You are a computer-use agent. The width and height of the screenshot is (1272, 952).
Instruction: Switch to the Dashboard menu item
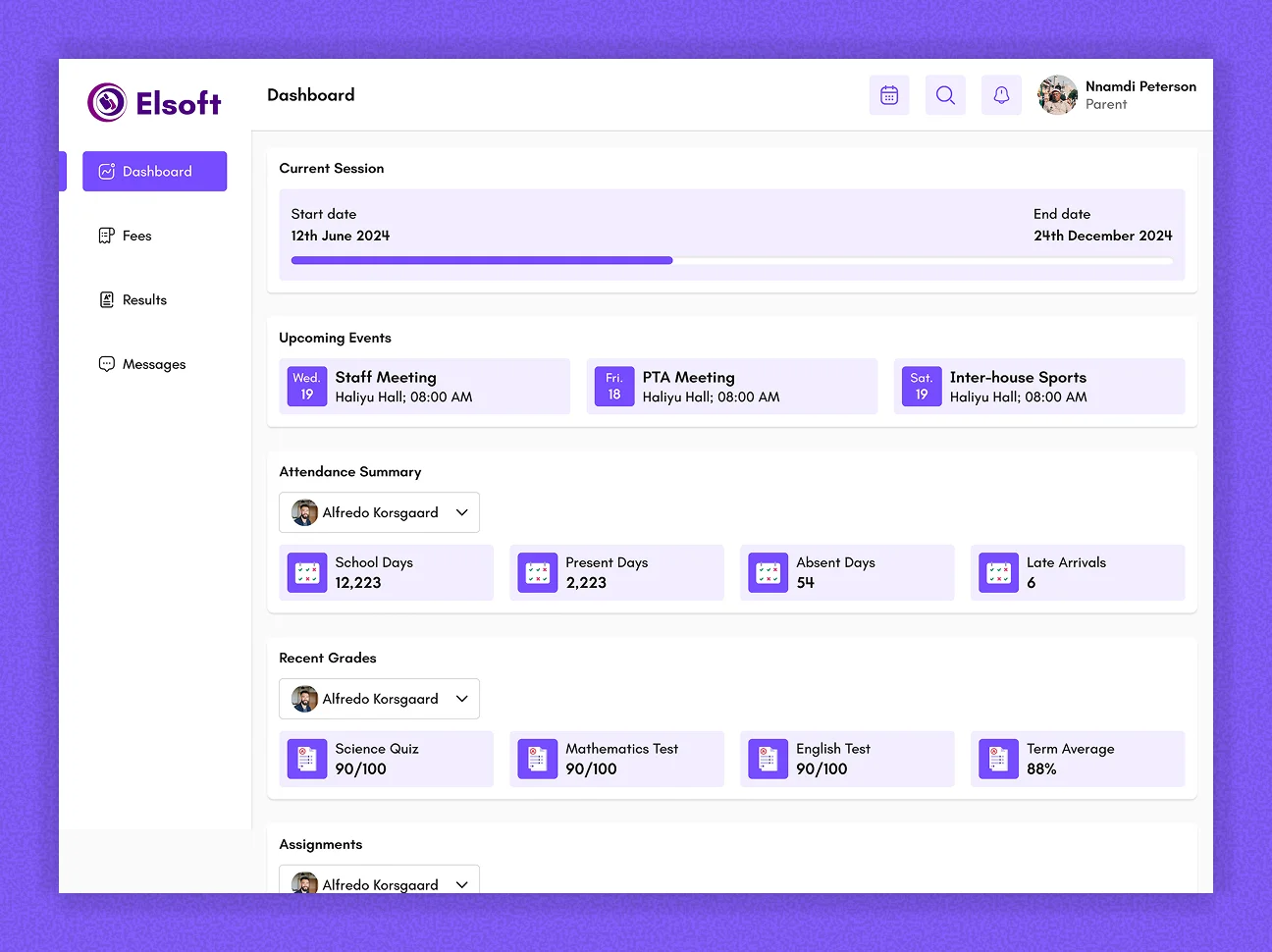click(154, 171)
